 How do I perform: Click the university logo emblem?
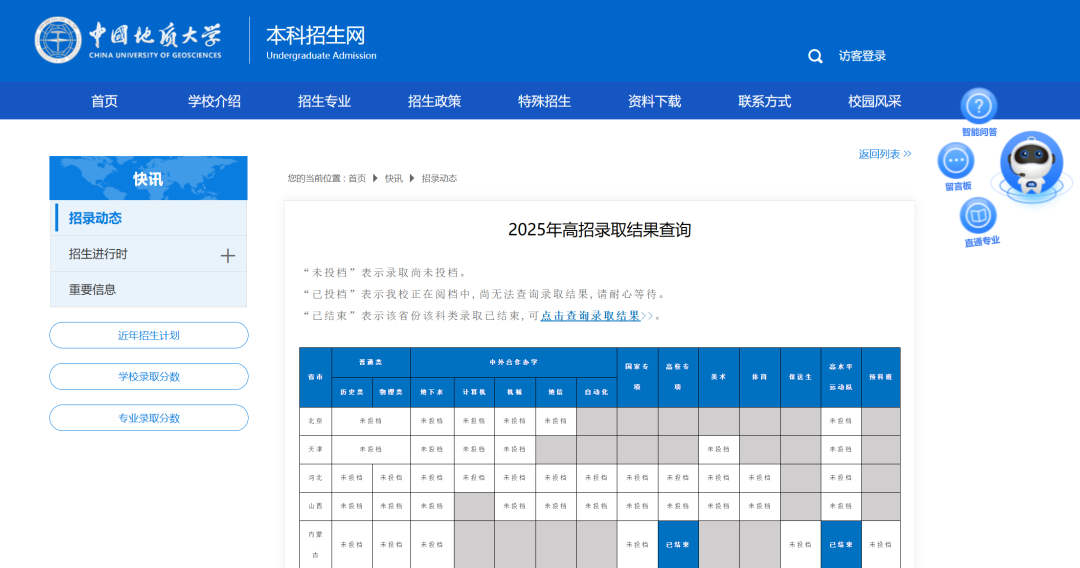58,40
